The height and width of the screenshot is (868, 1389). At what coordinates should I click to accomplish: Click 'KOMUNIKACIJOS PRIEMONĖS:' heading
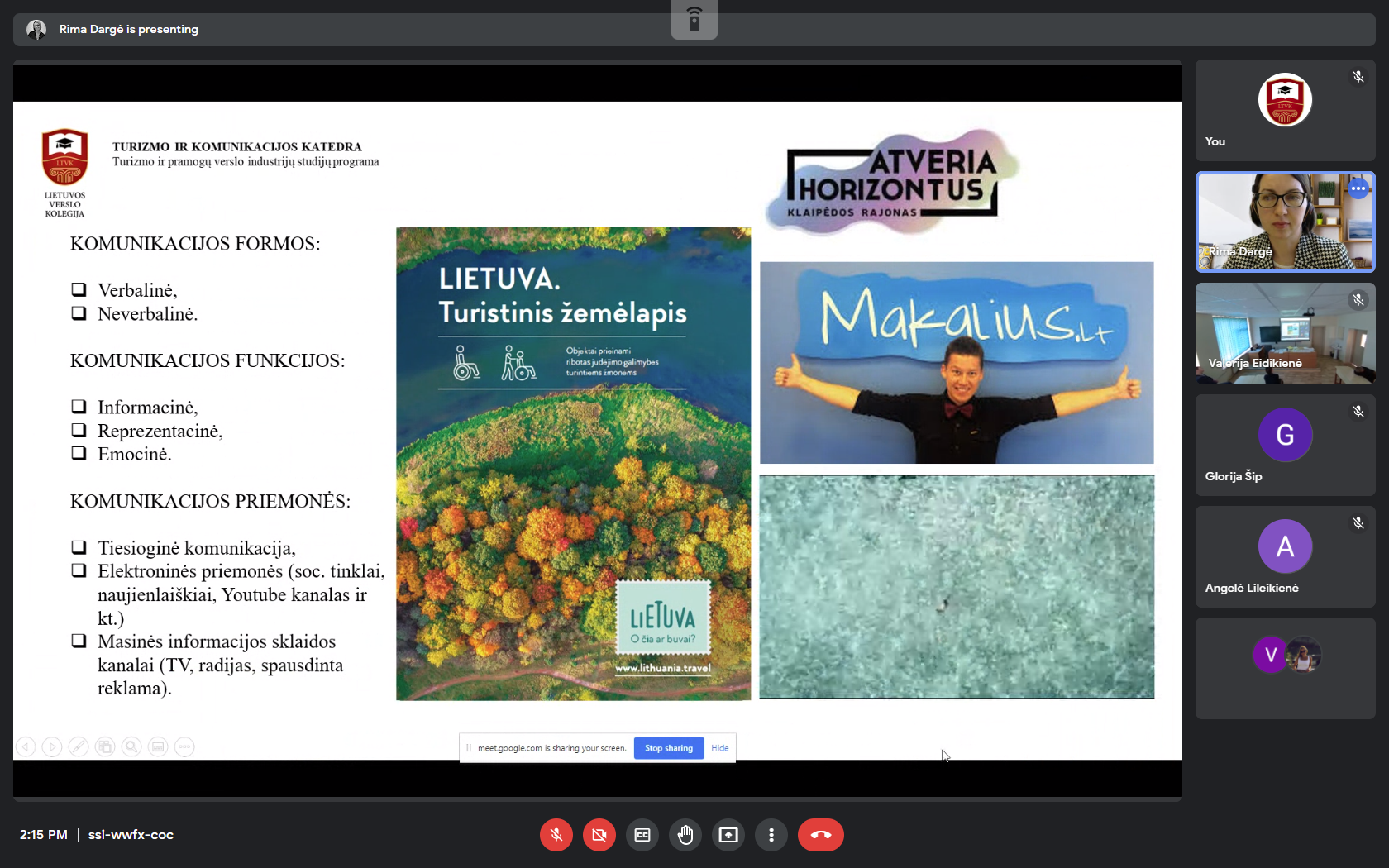210,502
